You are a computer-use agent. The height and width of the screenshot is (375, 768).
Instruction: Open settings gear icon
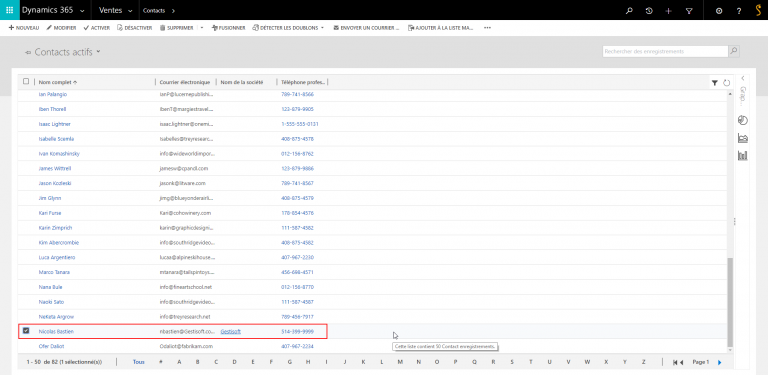(x=719, y=10)
